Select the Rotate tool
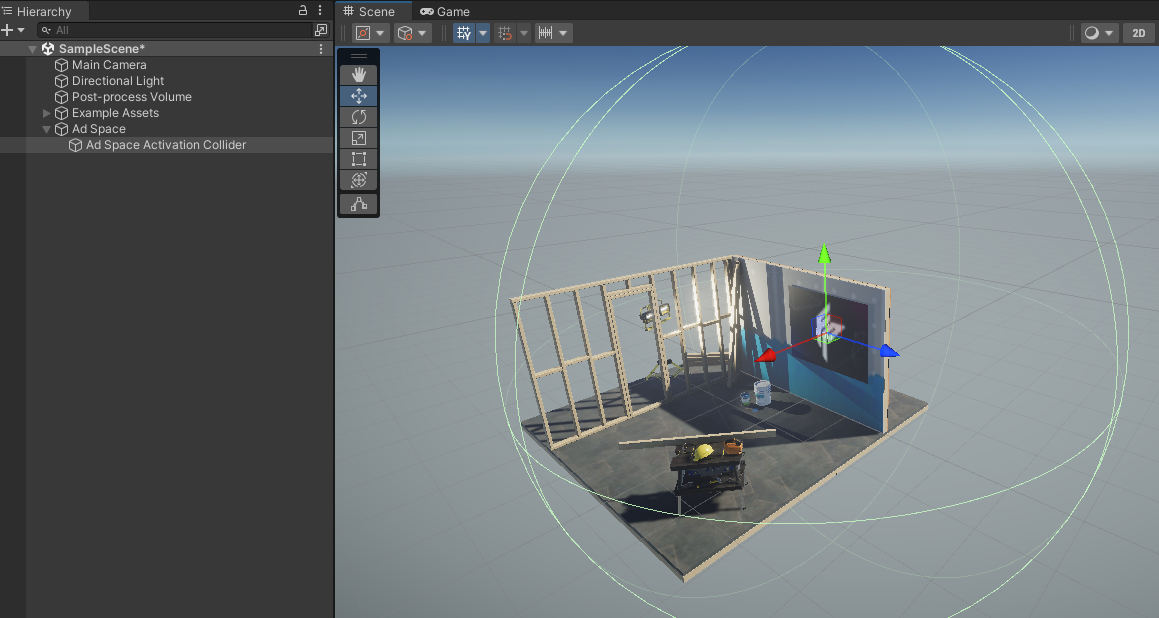1159x618 pixels. click(x=358, y=117)
